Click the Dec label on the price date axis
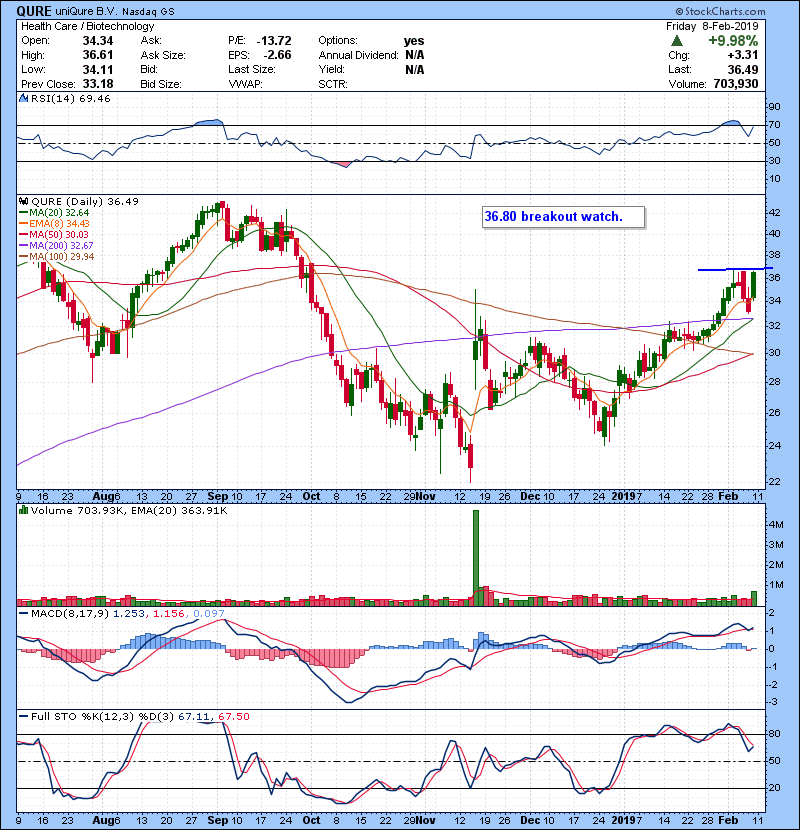Screen dimensions: 800x830 (x=530, y=497)
